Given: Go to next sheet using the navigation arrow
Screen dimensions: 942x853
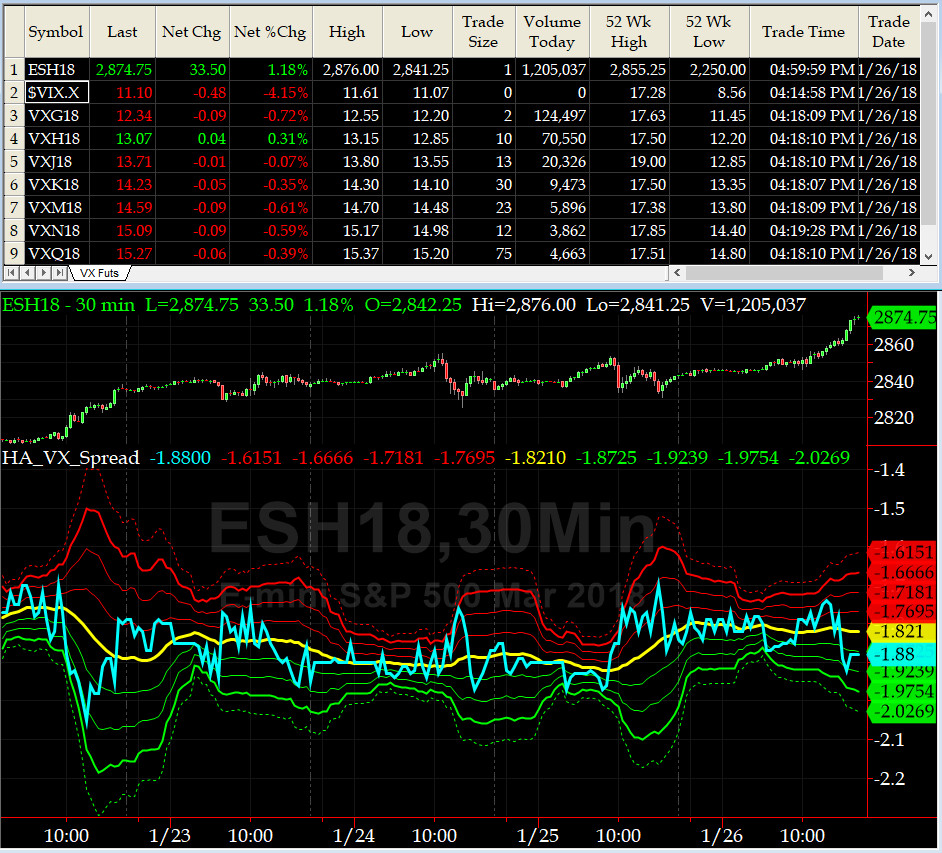Looking at the screenshot, I should [x=43, y=273].
